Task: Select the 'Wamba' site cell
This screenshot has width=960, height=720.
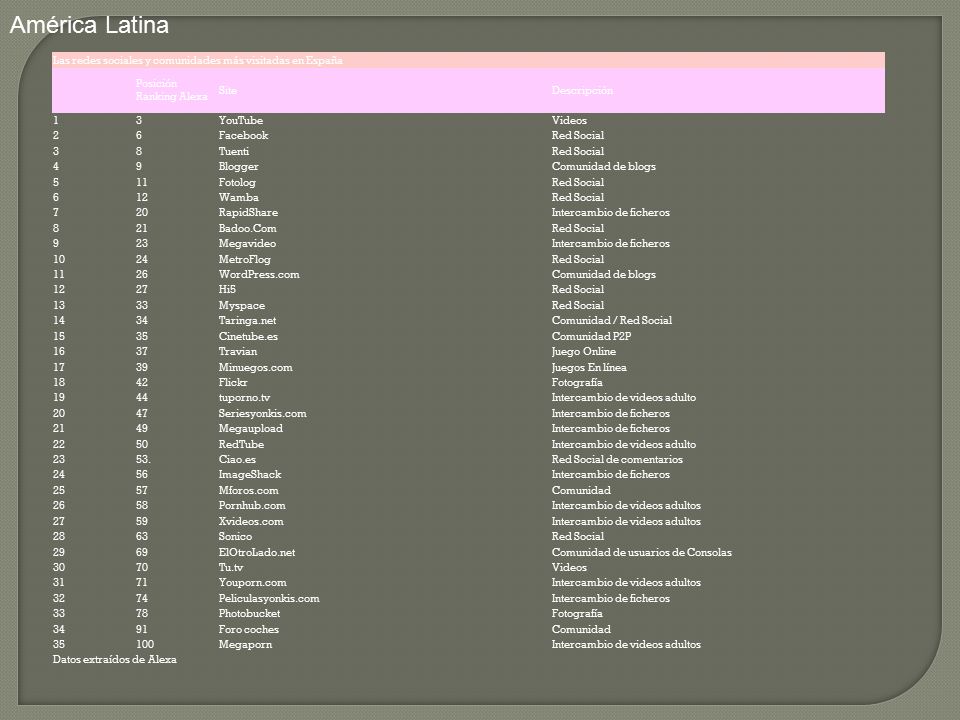Action: [238, 197]
